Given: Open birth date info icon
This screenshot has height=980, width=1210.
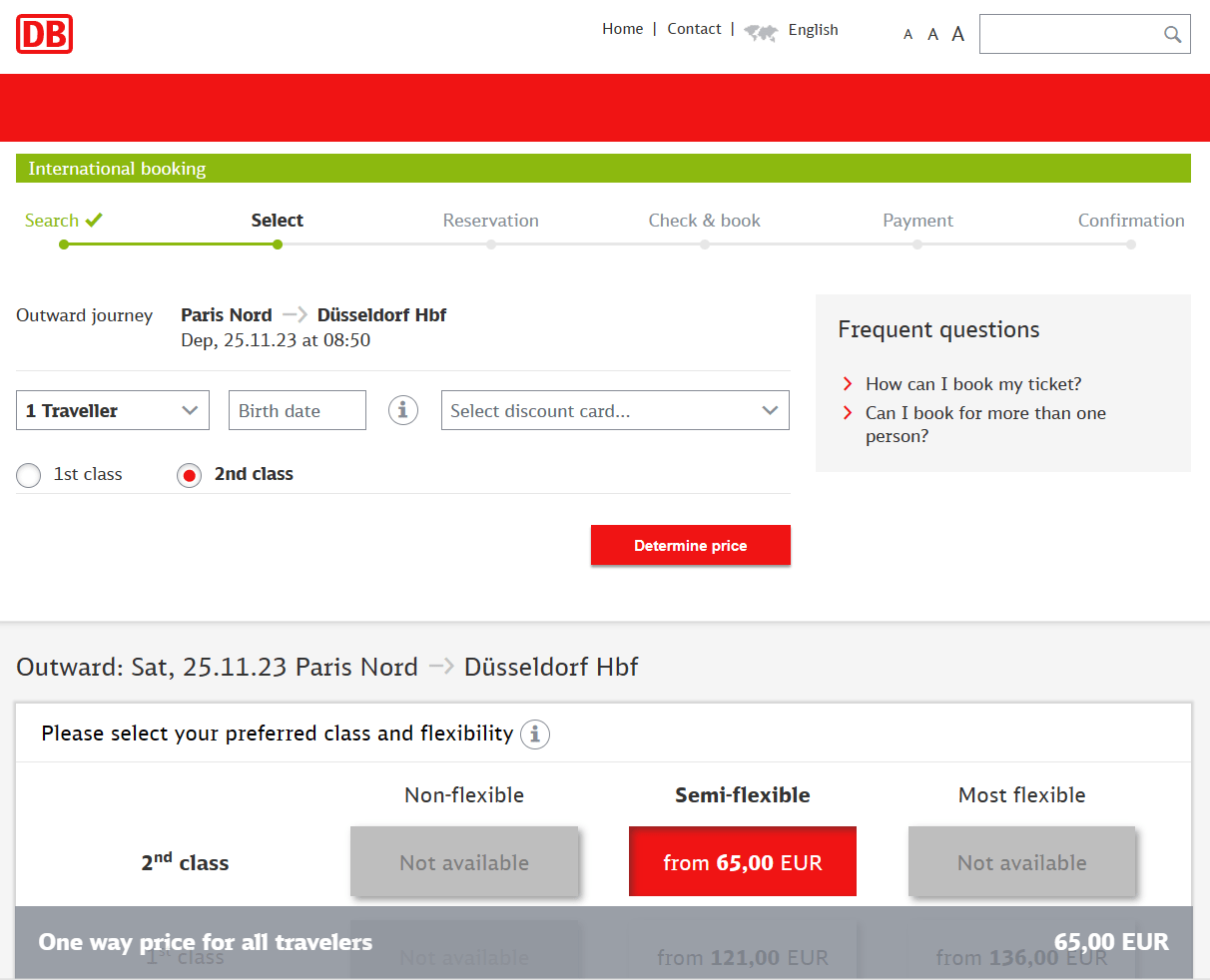Looking at the screenshot, I should (403, 410).
